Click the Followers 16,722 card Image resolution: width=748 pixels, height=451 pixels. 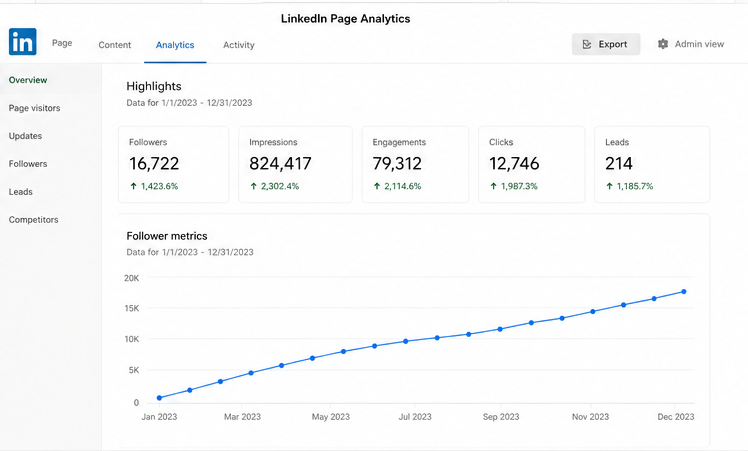tap(174, 165)
